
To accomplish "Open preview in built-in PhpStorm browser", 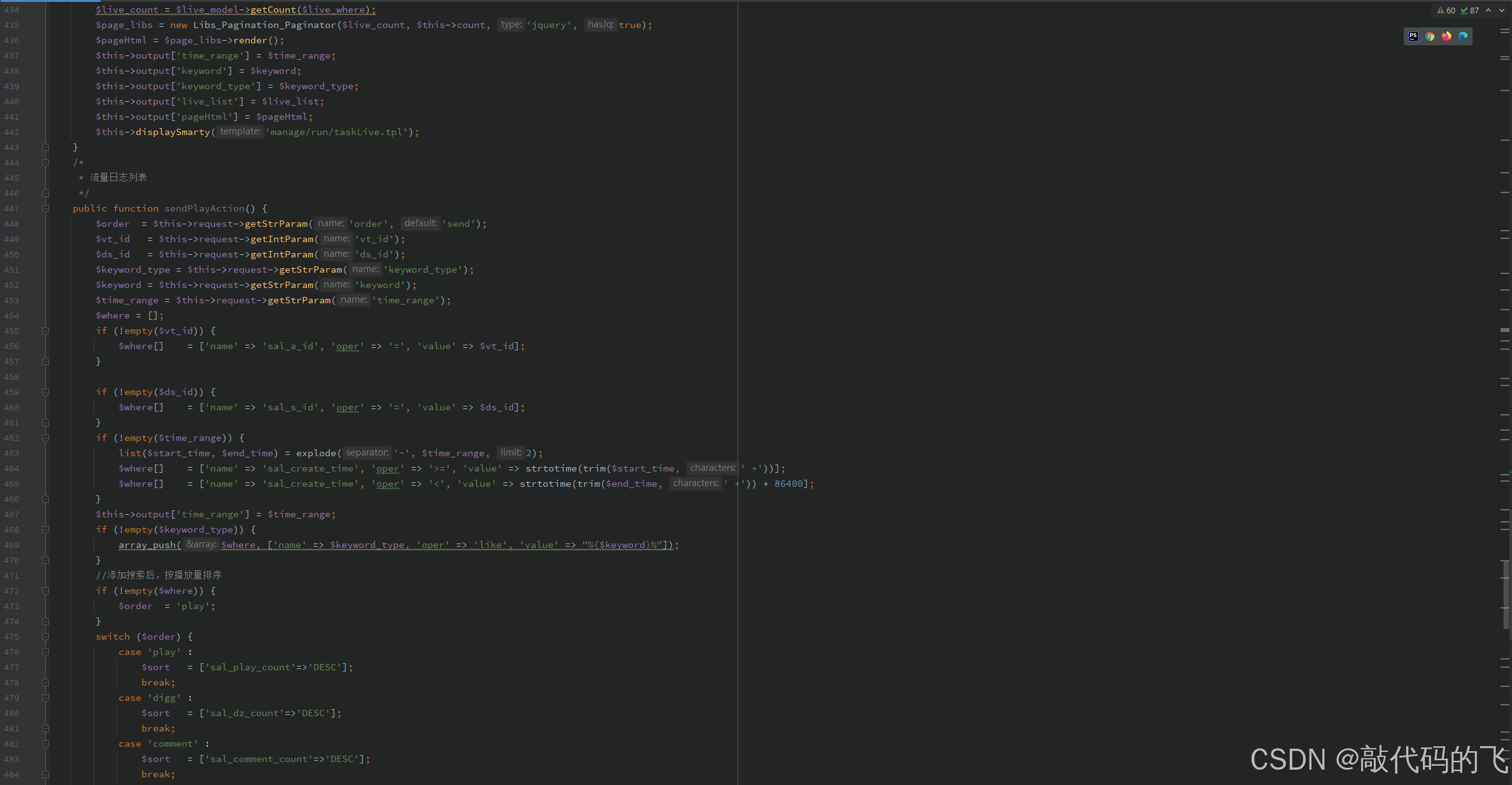I will [x=1413, y=36].
